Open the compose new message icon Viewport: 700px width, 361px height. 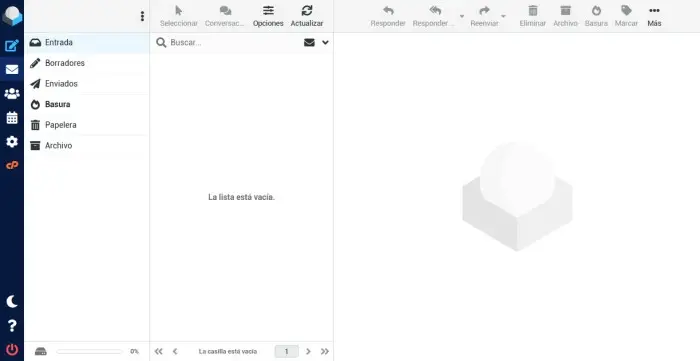[x=12, y=46]
